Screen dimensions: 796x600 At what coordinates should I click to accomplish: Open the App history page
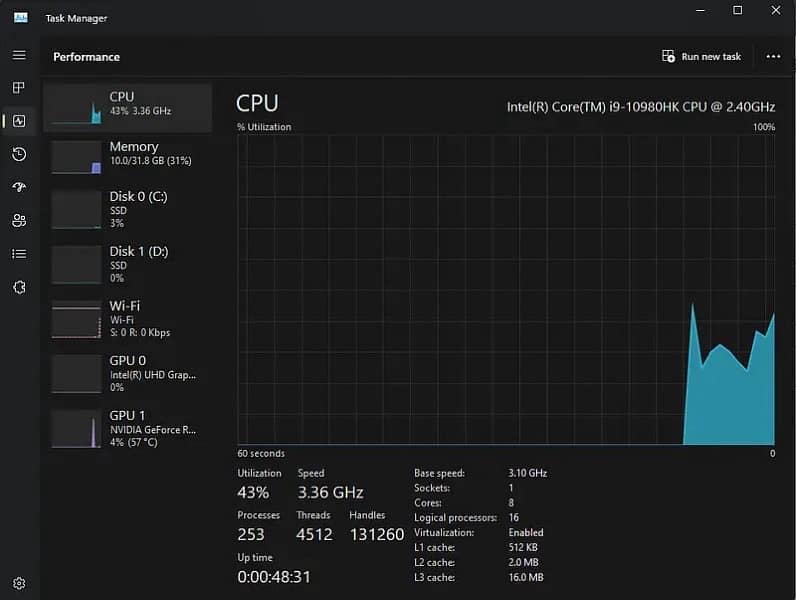tap(19, 154)
